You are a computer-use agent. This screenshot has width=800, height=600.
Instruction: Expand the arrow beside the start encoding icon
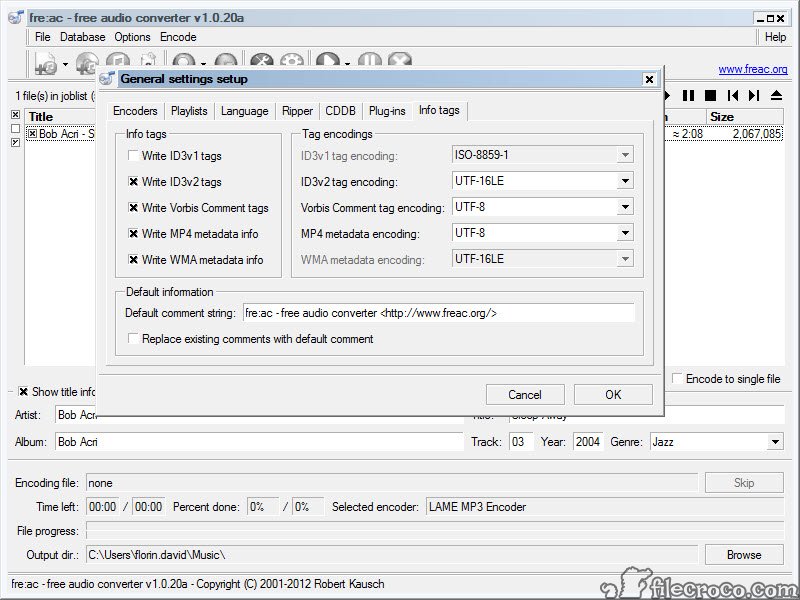347,64
